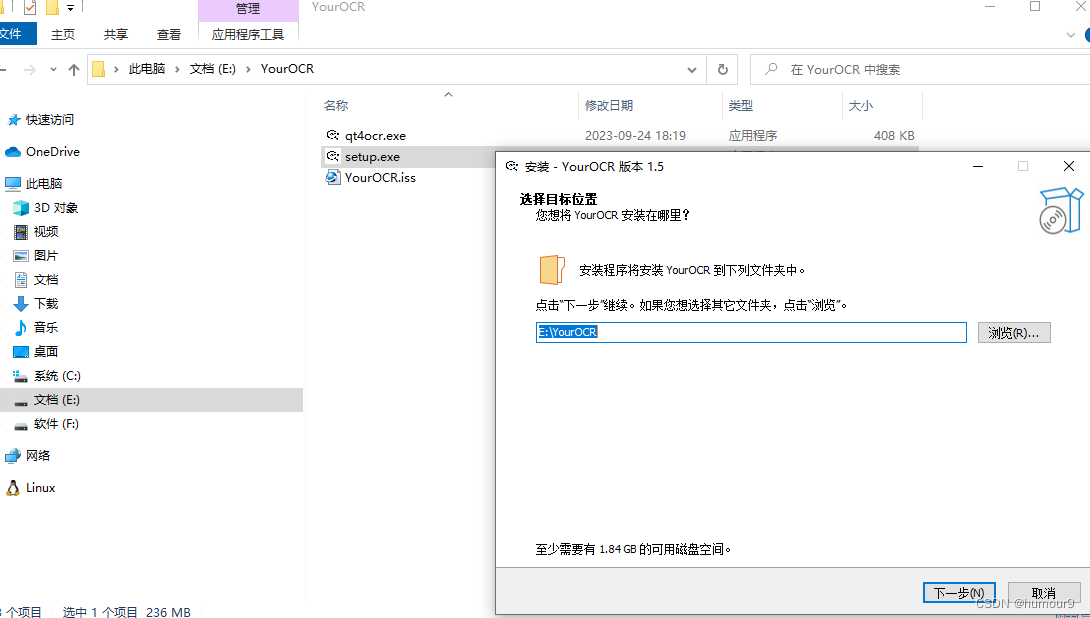Open the address bar dropdown arrow
The width and height of the screenshot is (1090, 618).
coord(692,69)
